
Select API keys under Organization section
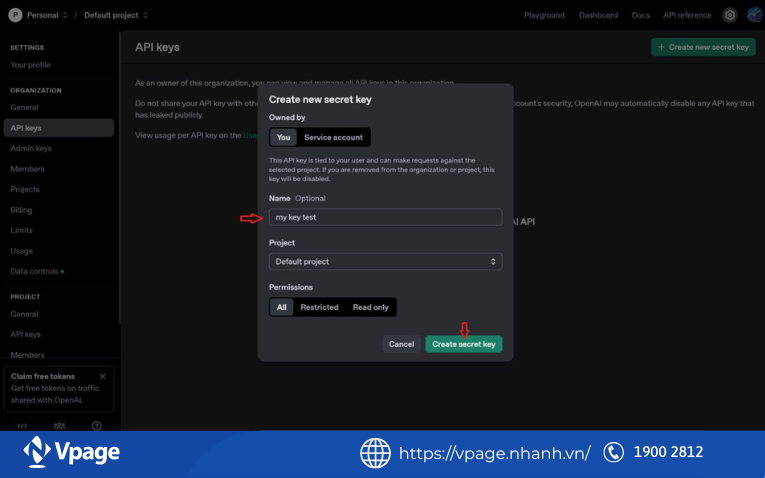click(x=59, y=128)
